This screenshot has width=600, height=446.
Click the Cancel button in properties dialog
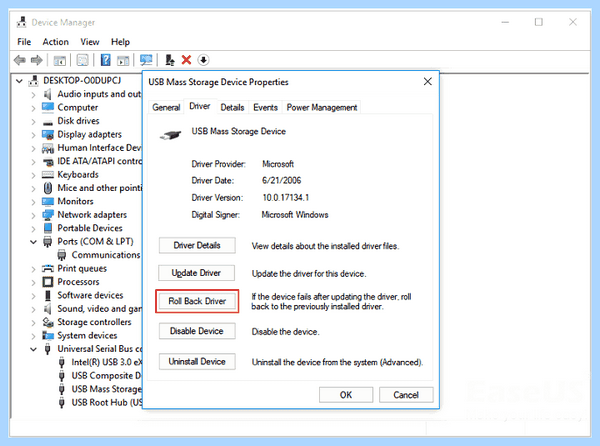[x=406, y=395]
